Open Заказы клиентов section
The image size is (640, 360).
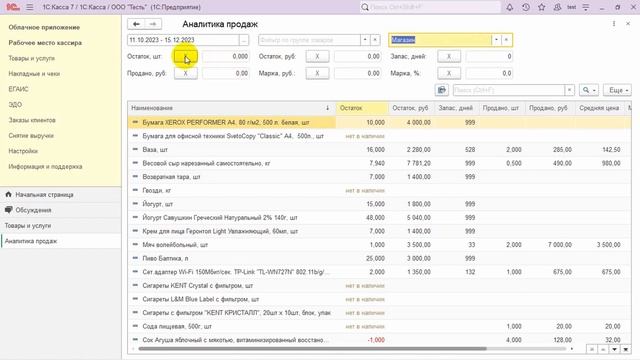[x=32, y=120]
